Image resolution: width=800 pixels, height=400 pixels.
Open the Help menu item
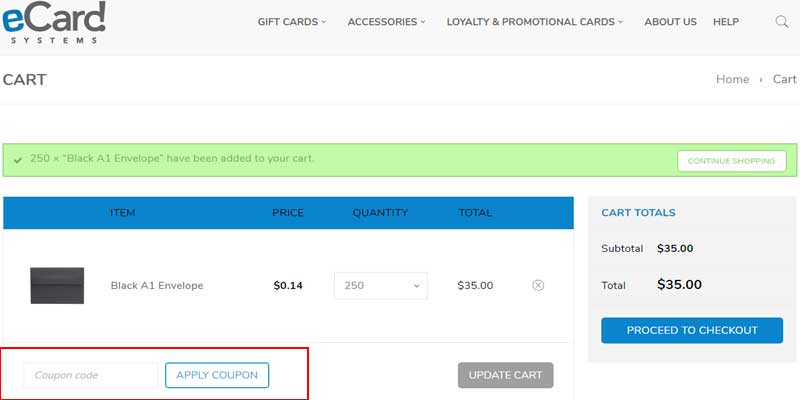pos(726,22)
